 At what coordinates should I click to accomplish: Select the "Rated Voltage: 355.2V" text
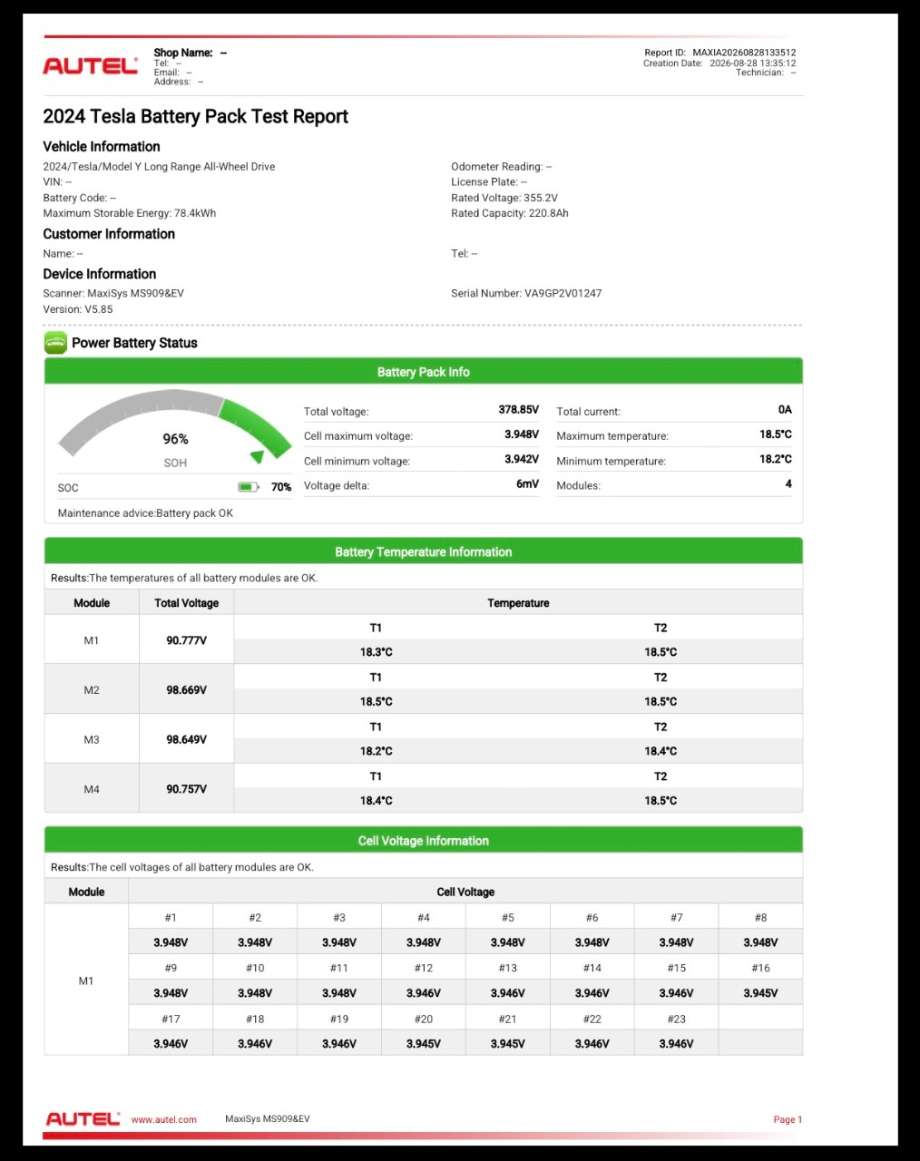pyautogui.click(x=504, y=198)
